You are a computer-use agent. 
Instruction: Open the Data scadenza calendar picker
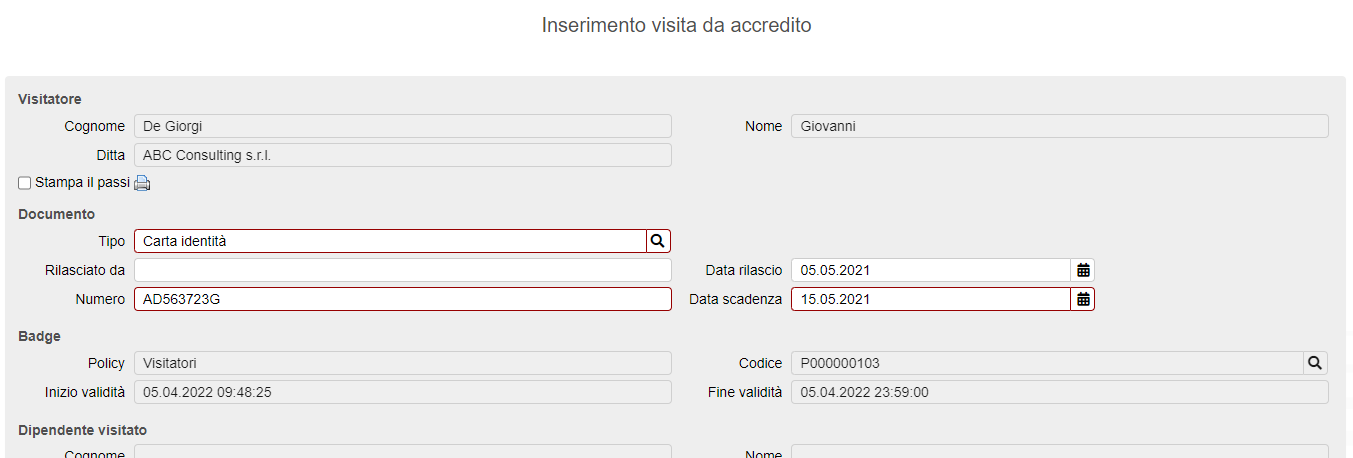pos(1083,299)
